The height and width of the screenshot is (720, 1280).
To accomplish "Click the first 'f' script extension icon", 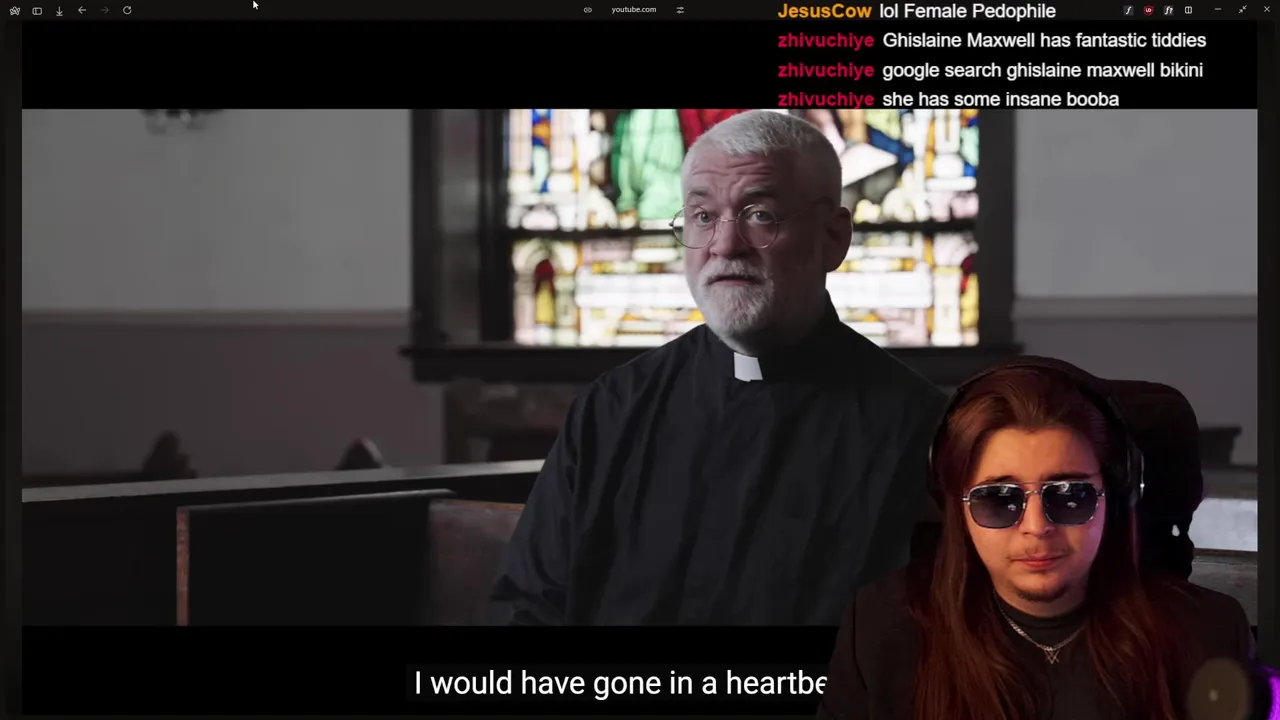I will [x=1128, y=10].
